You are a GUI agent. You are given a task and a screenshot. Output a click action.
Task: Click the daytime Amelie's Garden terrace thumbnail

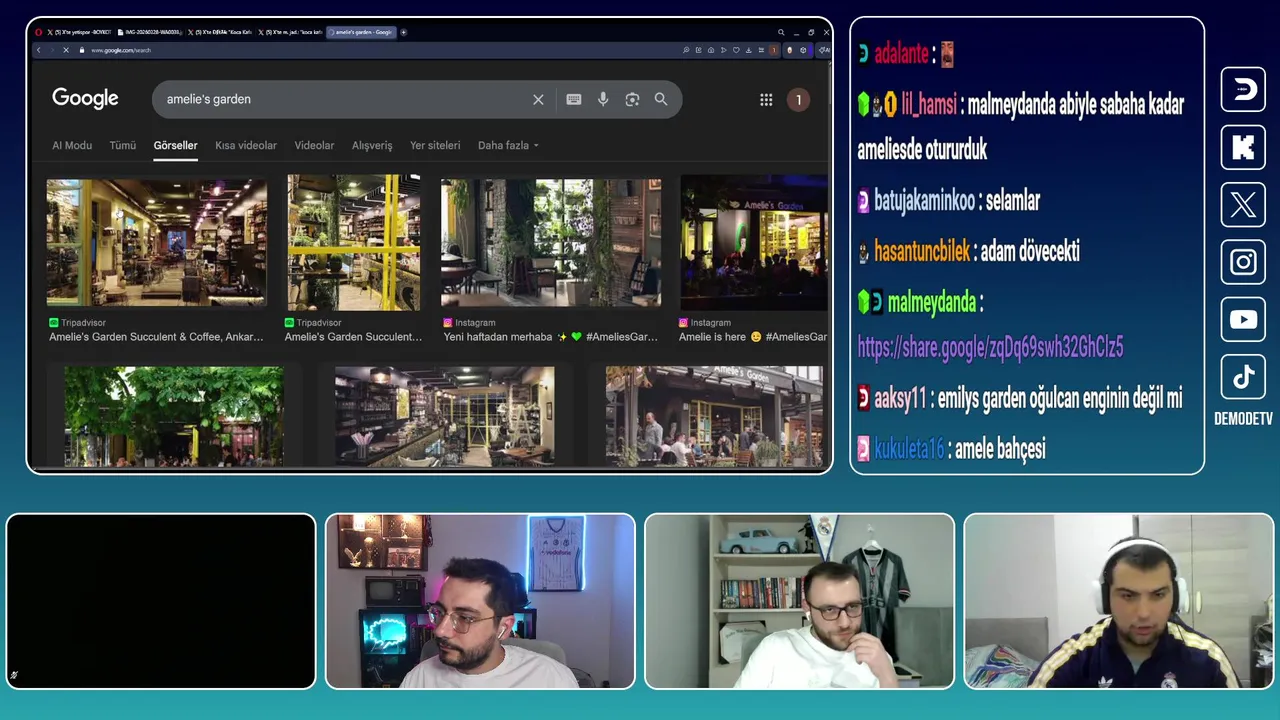(x=714, y=416)
